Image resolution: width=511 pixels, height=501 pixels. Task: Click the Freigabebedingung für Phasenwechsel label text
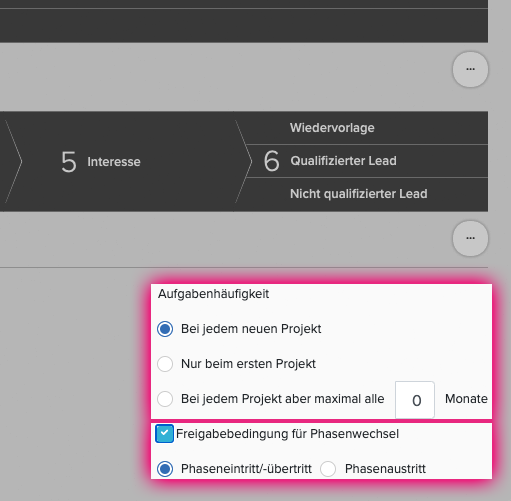tap(287, 434)
